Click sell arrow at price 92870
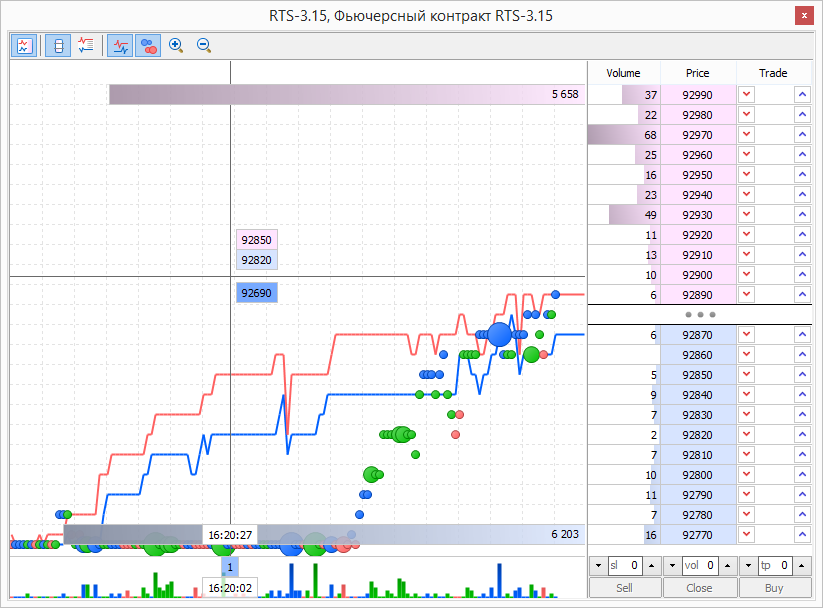This screenshot has width=823, height=608. click(746, 334)
